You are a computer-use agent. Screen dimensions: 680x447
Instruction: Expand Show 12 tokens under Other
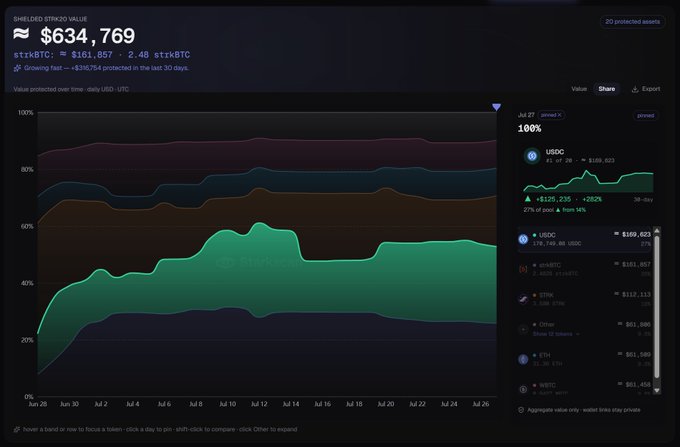pos(556,334)
